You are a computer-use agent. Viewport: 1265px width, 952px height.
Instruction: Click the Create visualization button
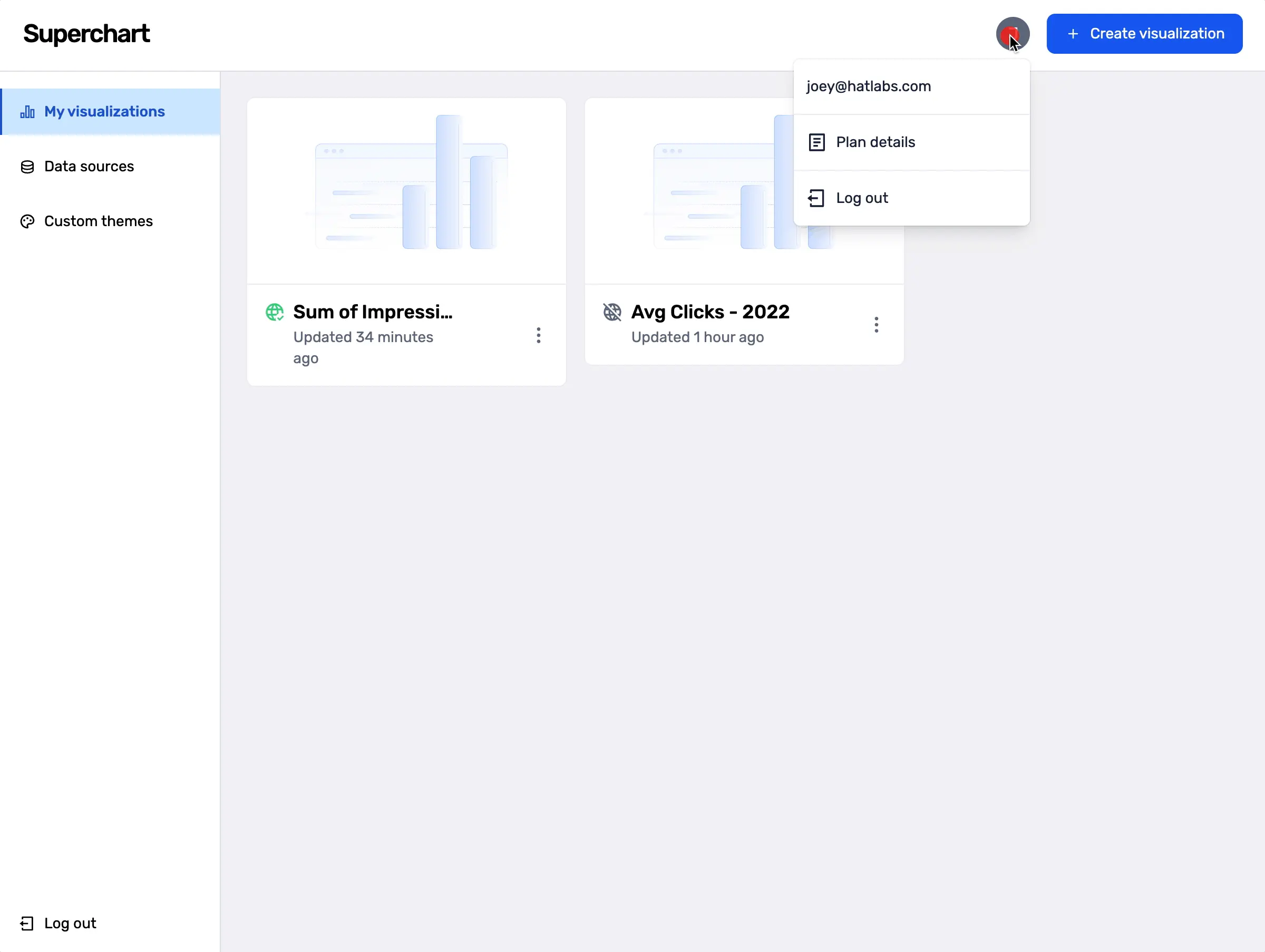(x=1144, y=34)
